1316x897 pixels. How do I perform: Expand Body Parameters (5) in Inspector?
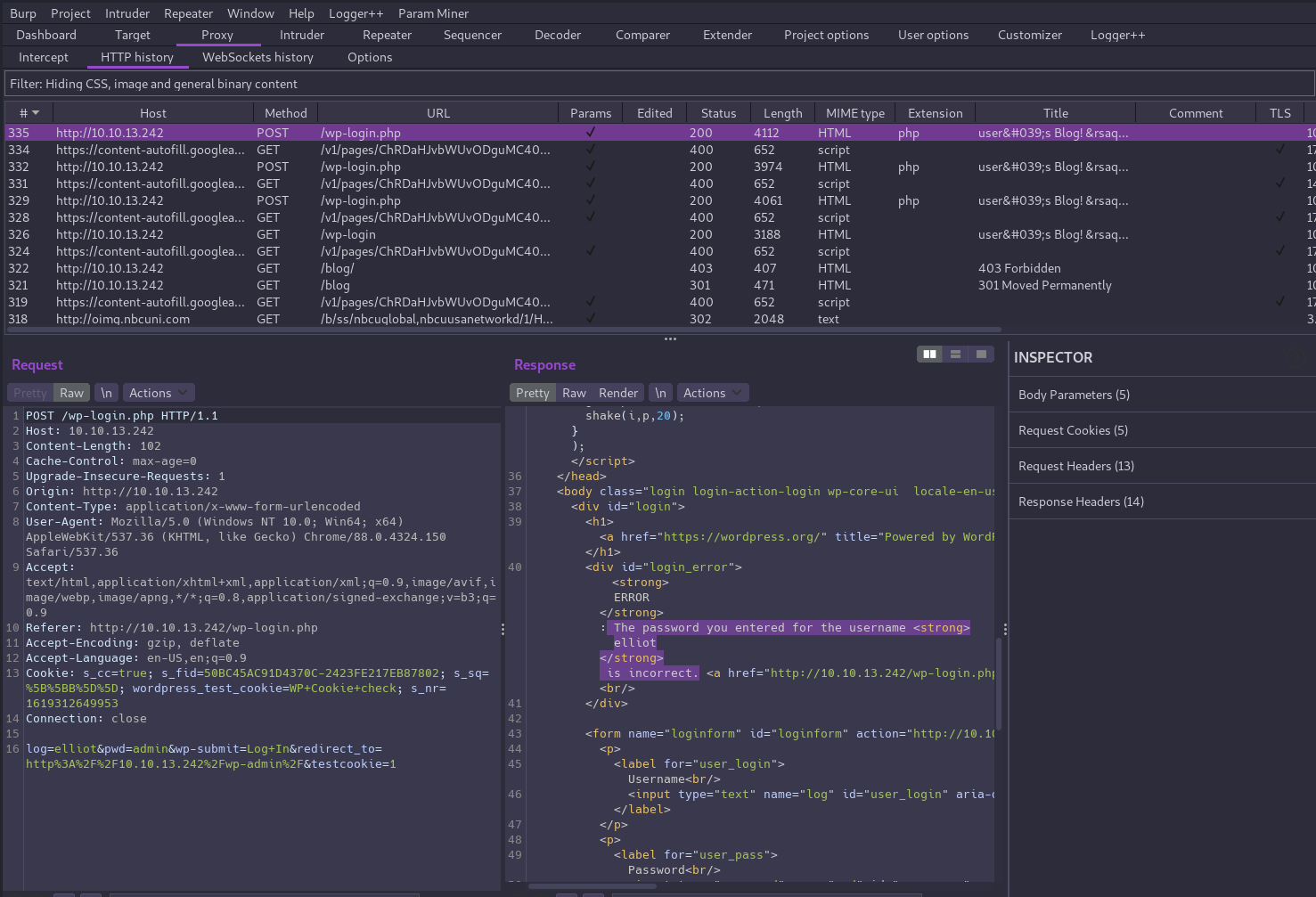(1162, 395)
